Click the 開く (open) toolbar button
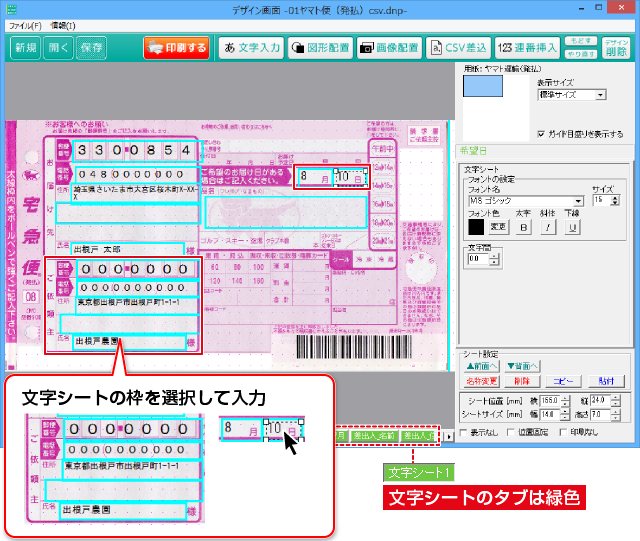 pyautogui.click(x=58, y=48)
